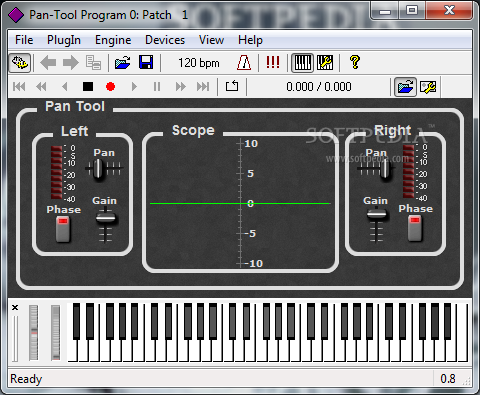This screenshot has height=395, width=480.
Task: Click the Scope display green waveform line
Action: tap(240, 203)
